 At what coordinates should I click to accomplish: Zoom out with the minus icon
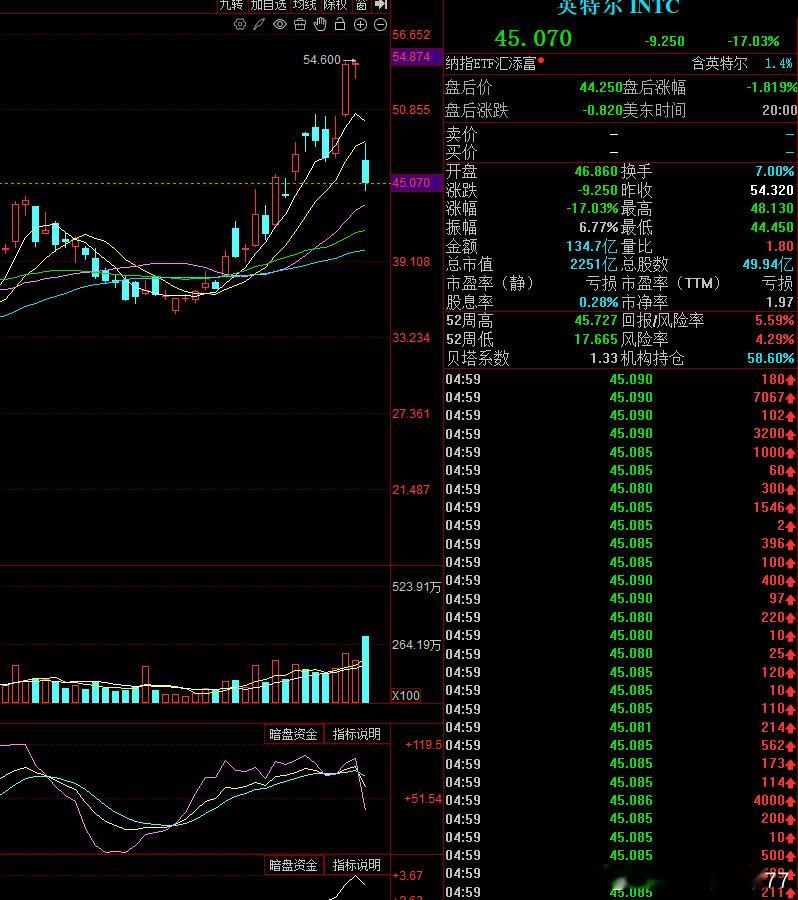(x=380, y=25)
